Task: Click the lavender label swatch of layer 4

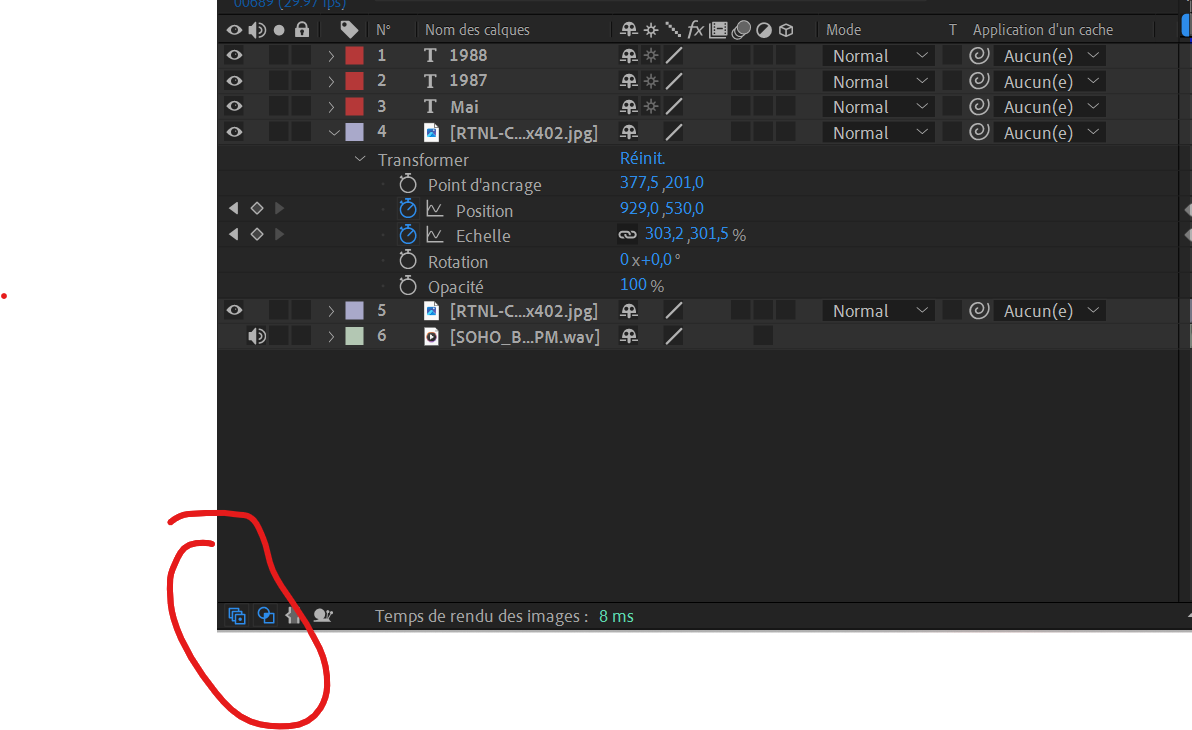Action: pyautogui.click(x=354, y=132)
